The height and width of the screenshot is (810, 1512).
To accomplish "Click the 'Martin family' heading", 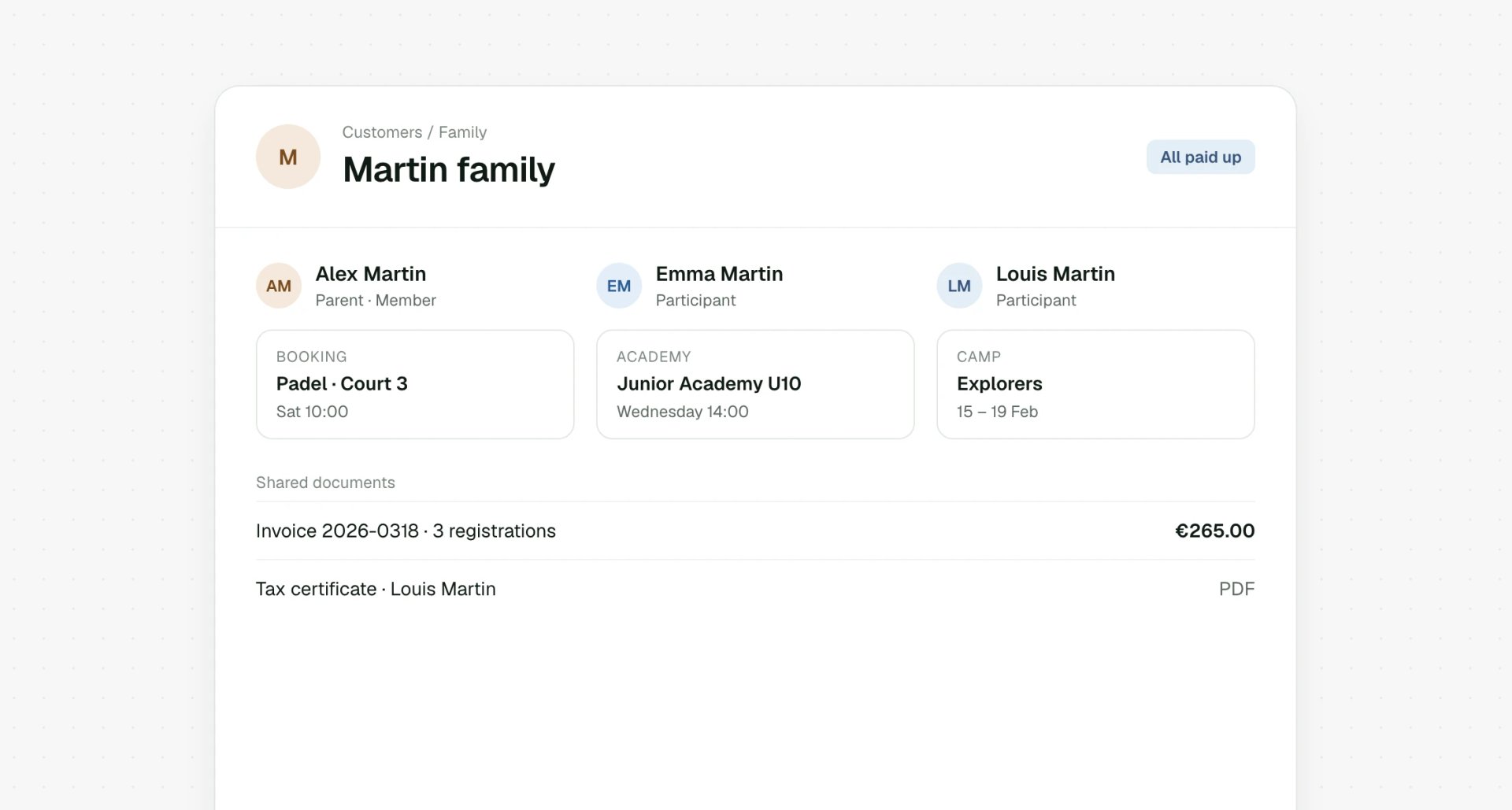I will click(x=449, y=169).
